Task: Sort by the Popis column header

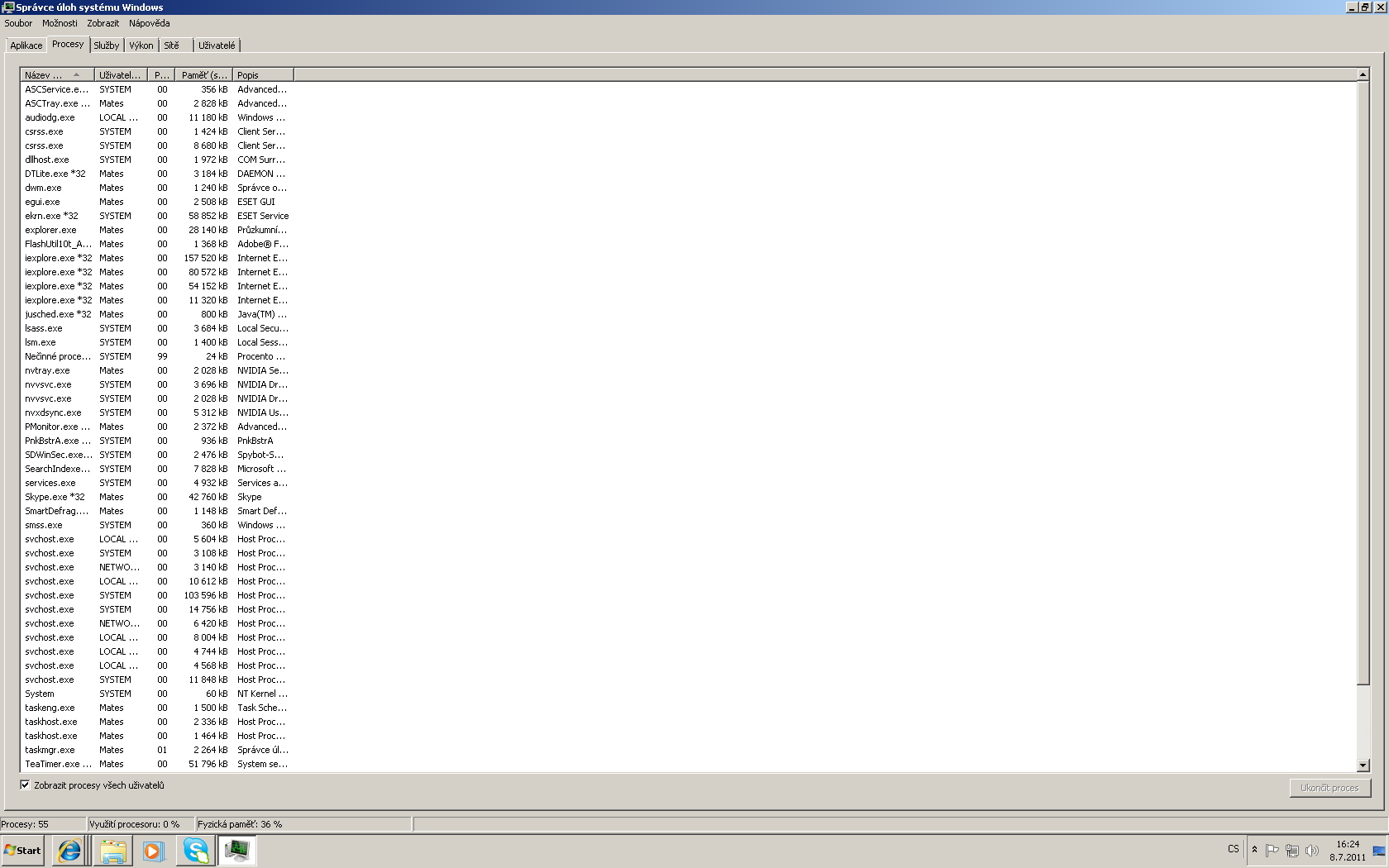Action: coord(264,75)
